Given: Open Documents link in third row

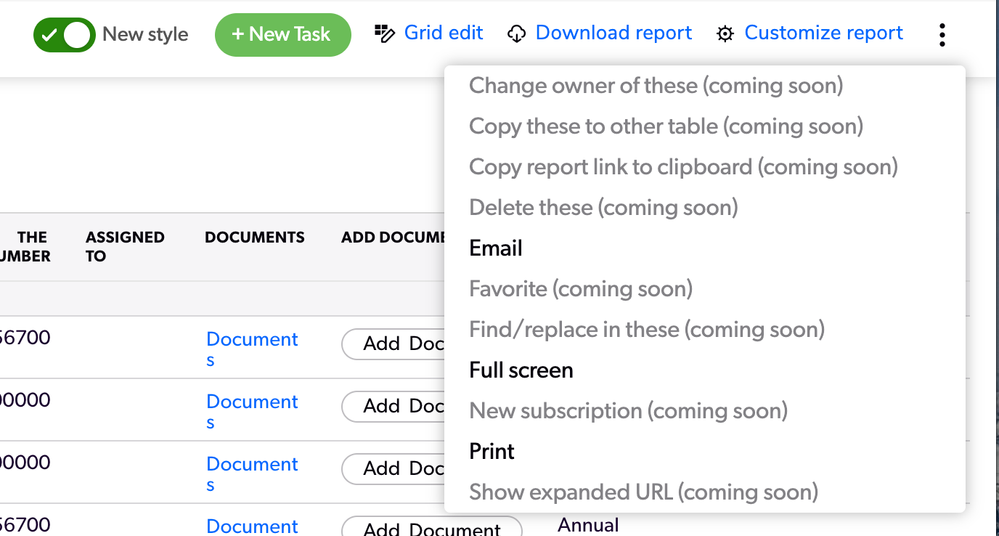Looking at the screenshot, I should point(252,473).
